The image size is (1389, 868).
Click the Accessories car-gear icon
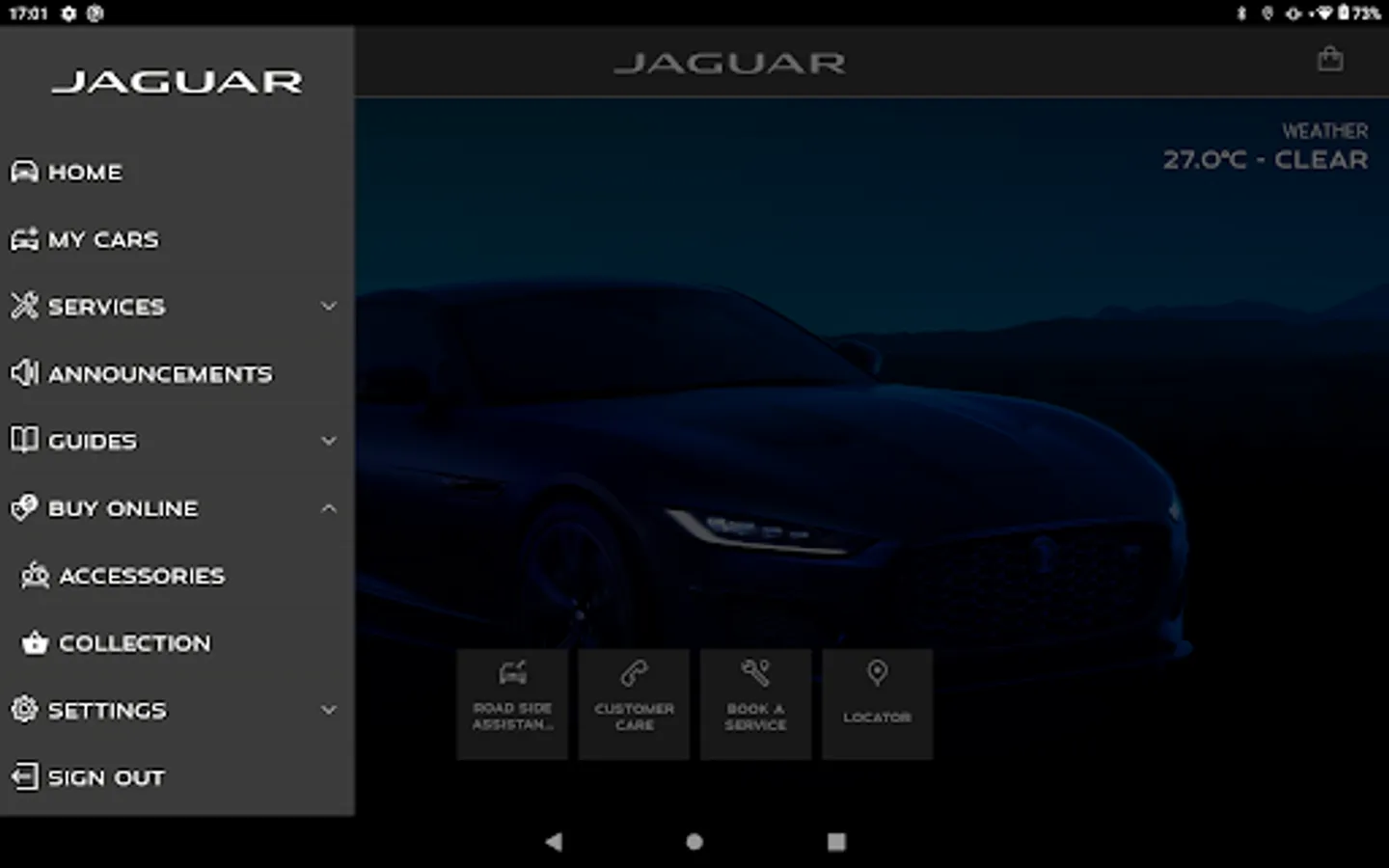coord(35,575)
